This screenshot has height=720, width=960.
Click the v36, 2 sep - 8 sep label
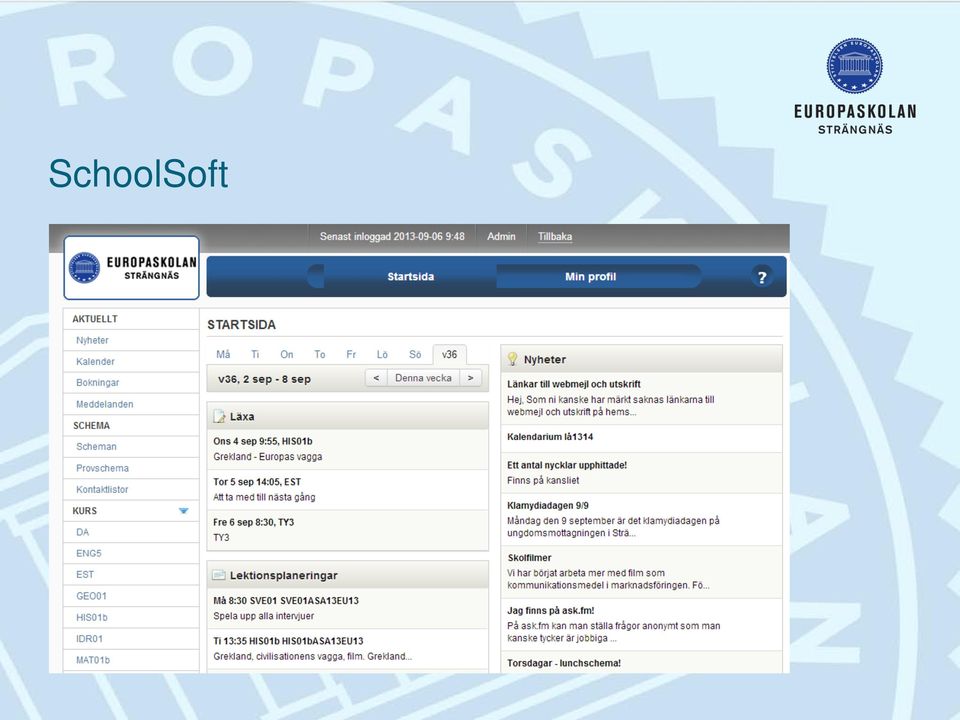point(264,380)
